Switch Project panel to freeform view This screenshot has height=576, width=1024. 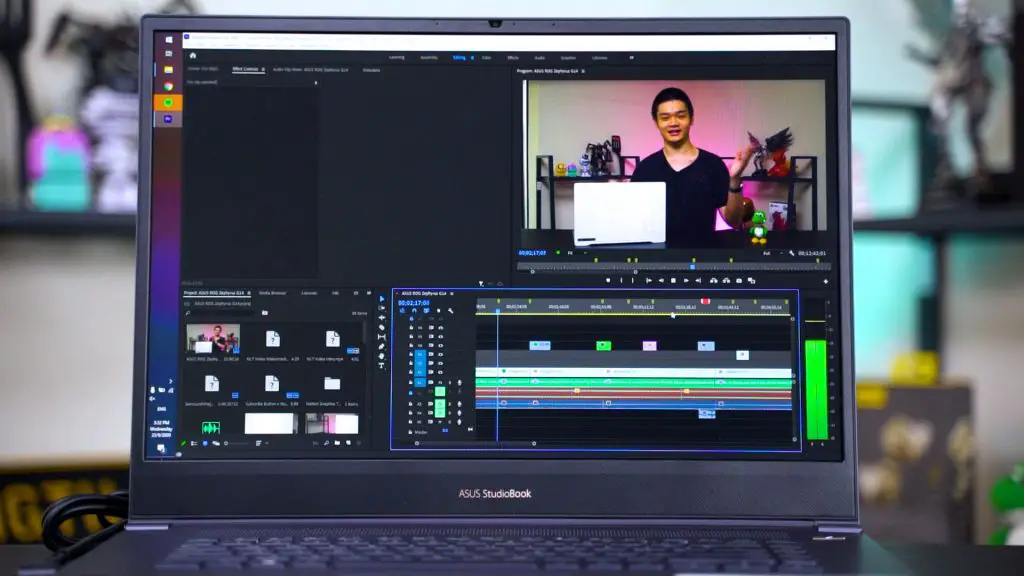216,443
